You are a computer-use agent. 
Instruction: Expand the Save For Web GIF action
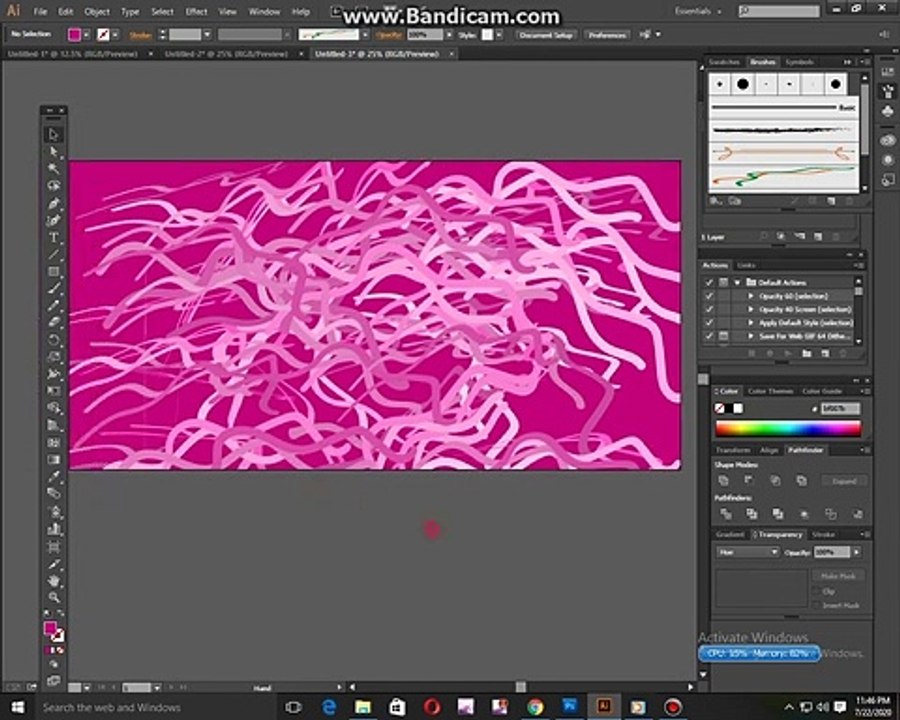[x=751, y=336]
